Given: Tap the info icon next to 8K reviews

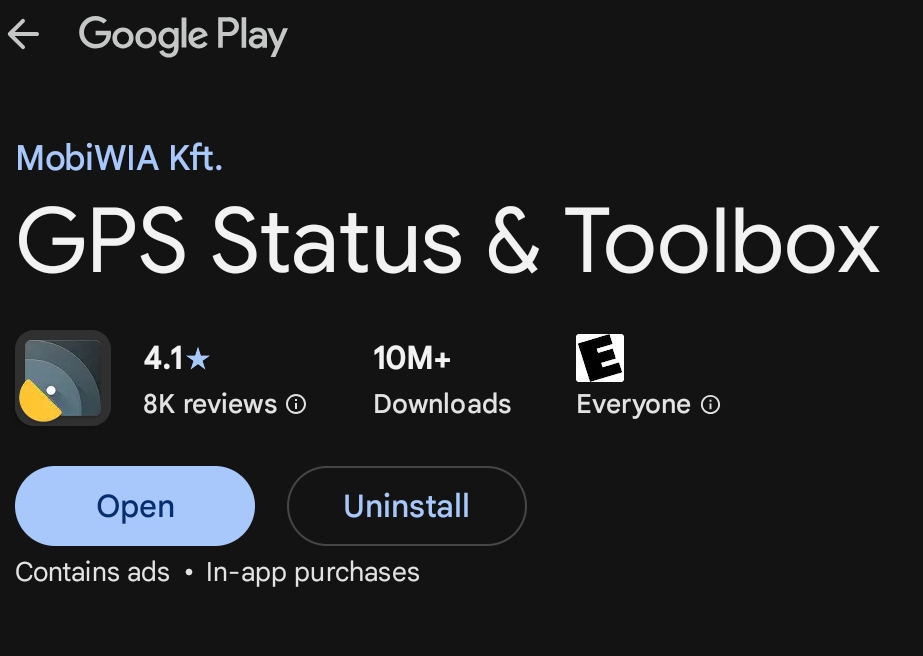Looking at the screenshot, I should coord(296,404).
